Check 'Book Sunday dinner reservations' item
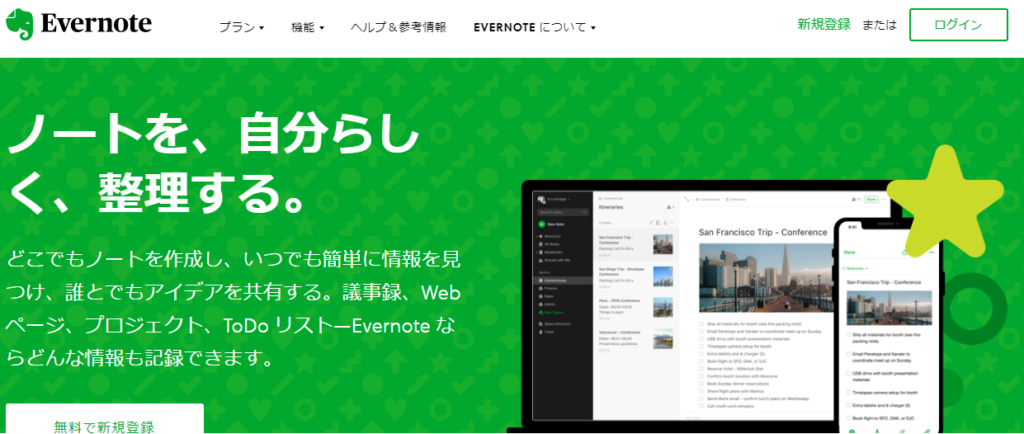This screenshot has width=1024, height=434. click(701, 383)
